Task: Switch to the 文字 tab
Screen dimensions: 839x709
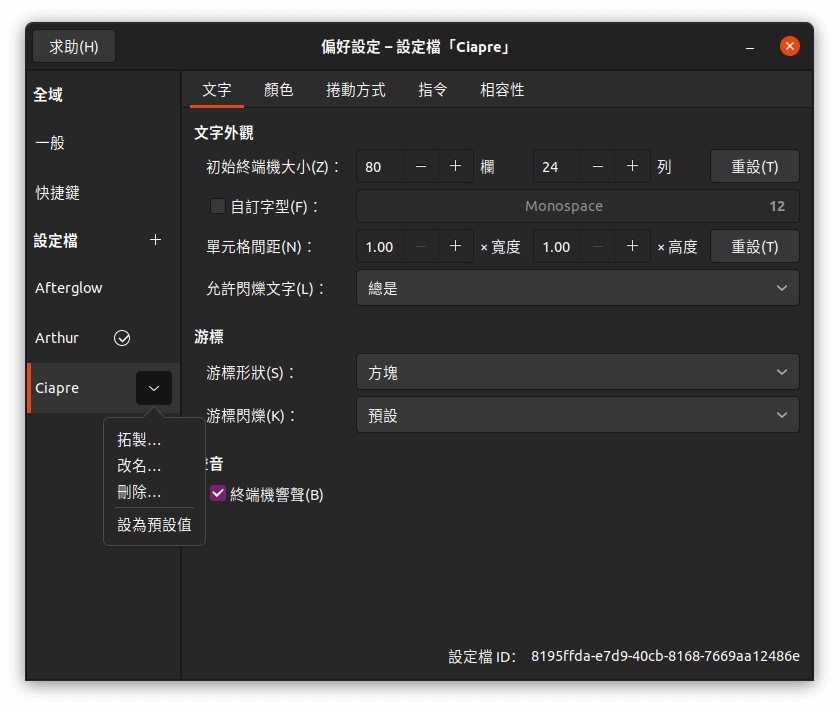Action: tap(217, 89)
